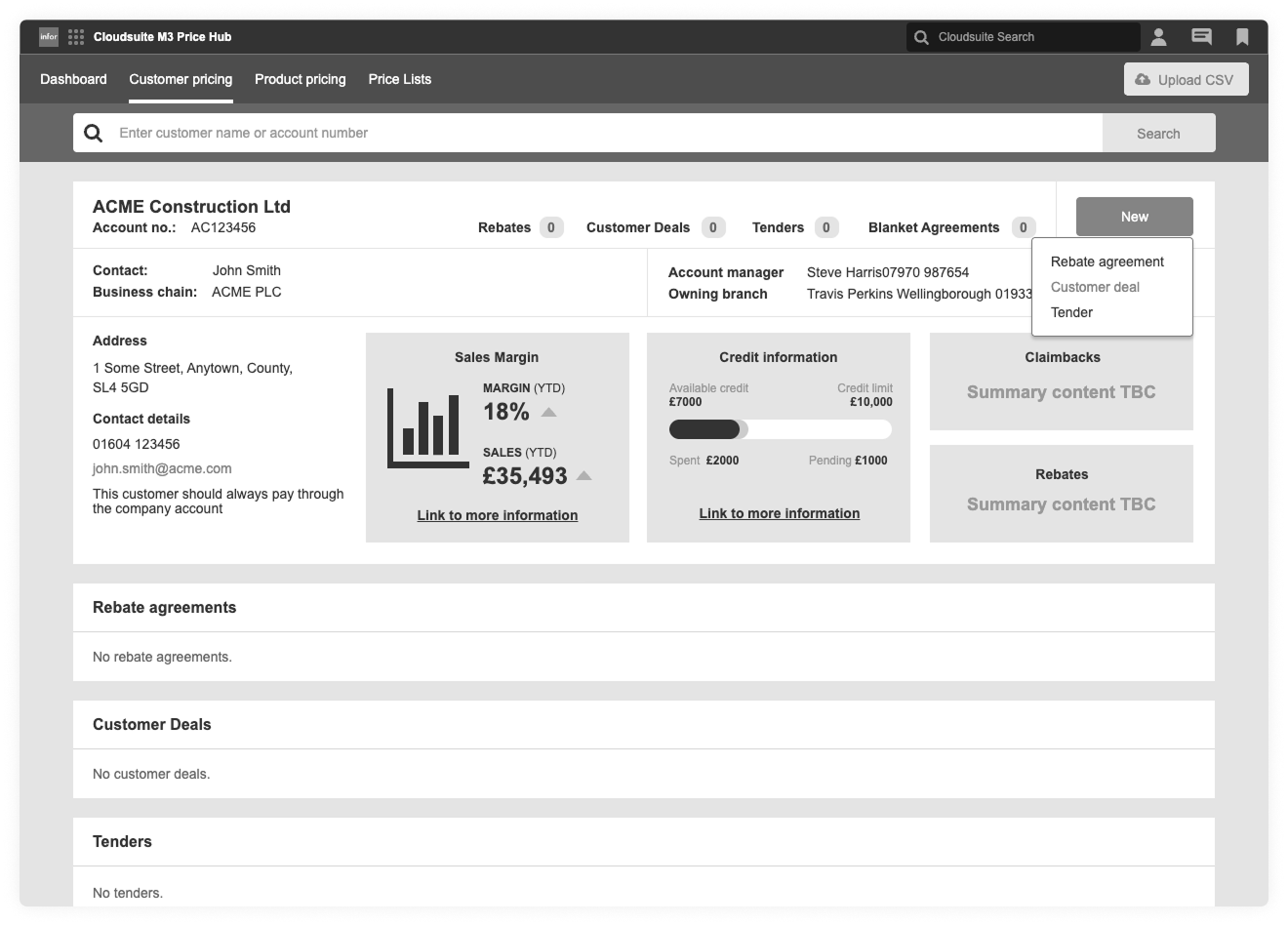Click the 'No rebate agreements.' text
The image size is (1288, 926).
[162, 657]
